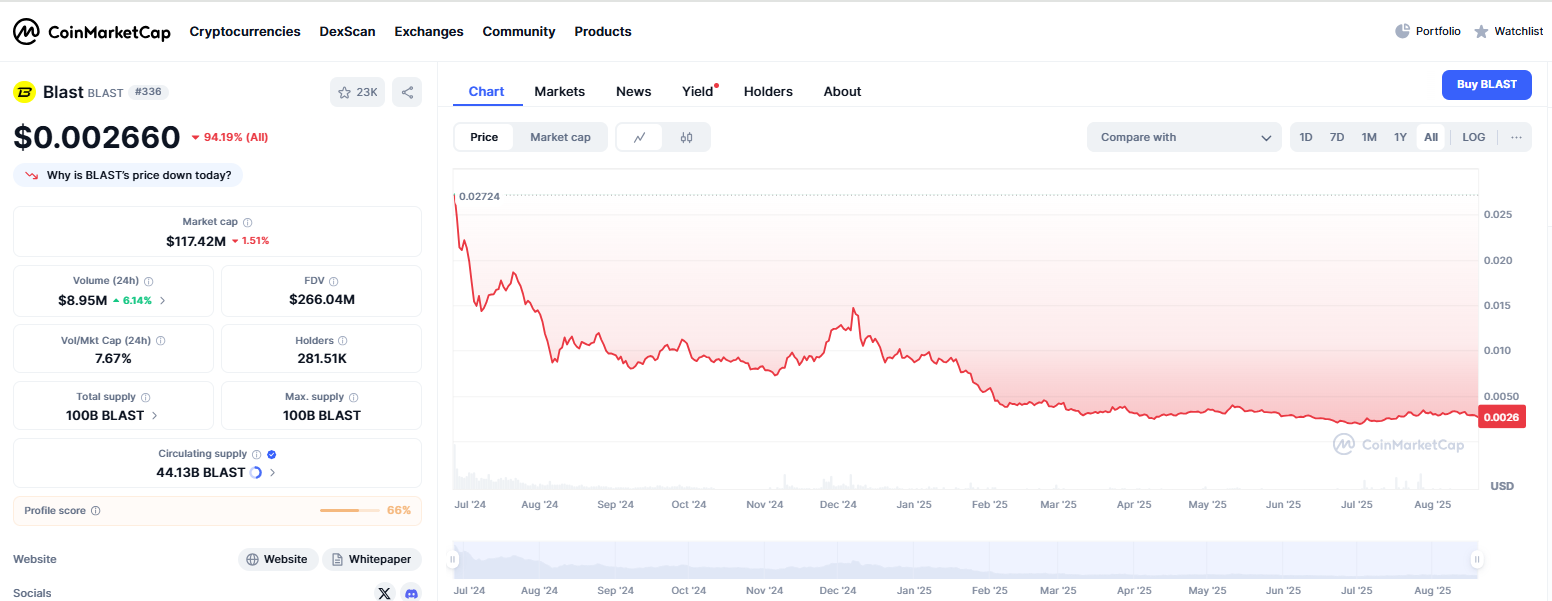Open the Compare with dropdown
Screen dimensions: 1552x601
coord(1184,137)
